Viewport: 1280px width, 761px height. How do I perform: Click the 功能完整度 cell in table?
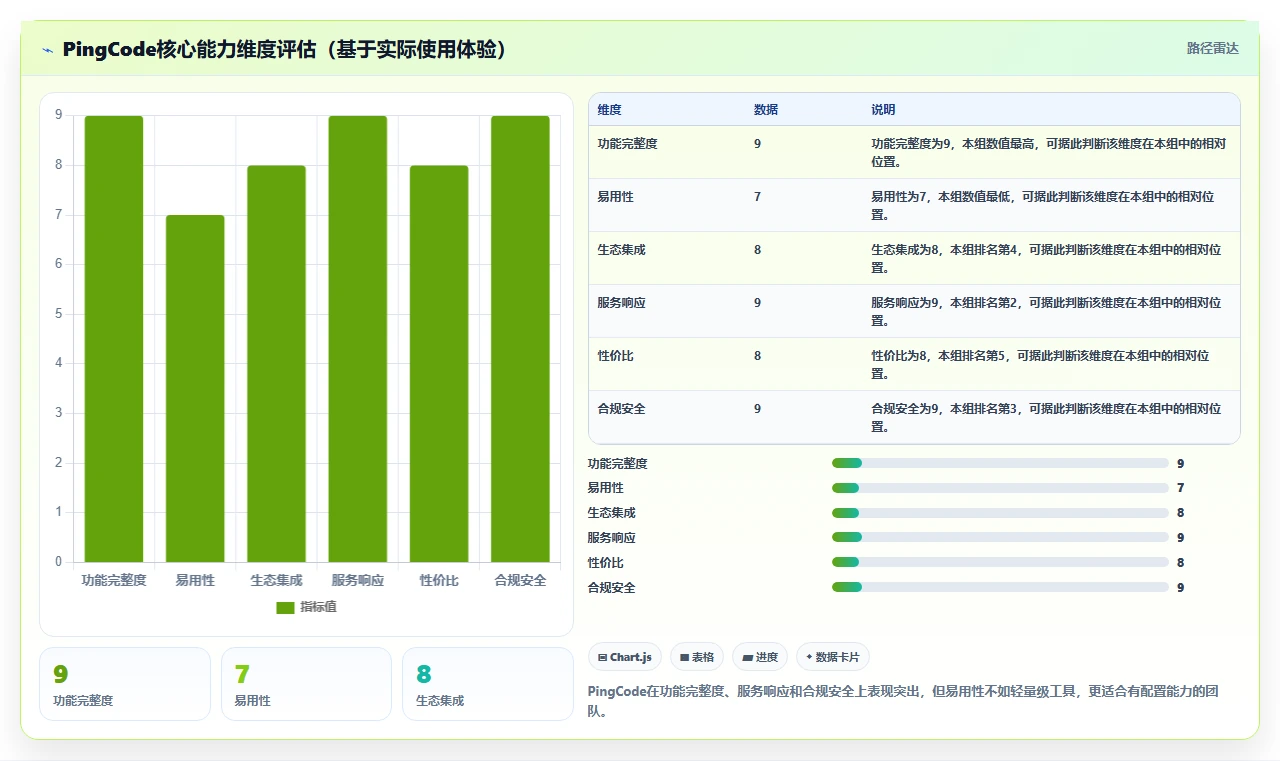click(667, 152)
